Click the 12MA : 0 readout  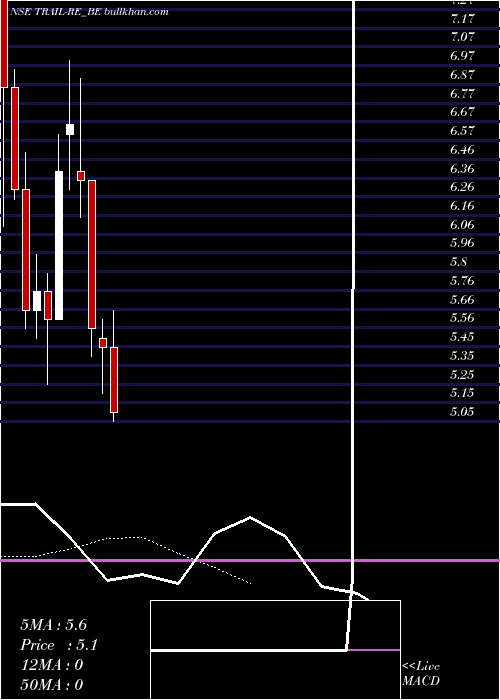[x=52, y=665]
